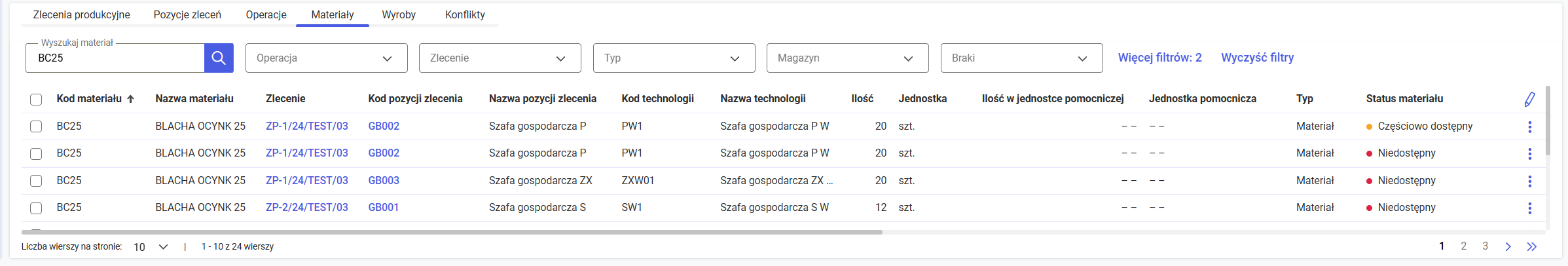Click the magnifier search button
Screen dimensions: 1568x266
tap(219, 58)
